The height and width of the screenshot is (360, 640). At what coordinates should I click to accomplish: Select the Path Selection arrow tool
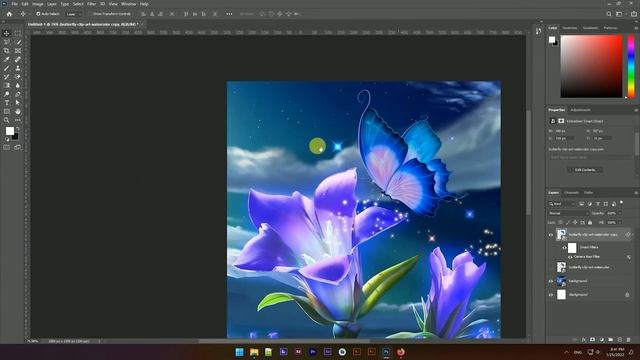coord(18,103)
